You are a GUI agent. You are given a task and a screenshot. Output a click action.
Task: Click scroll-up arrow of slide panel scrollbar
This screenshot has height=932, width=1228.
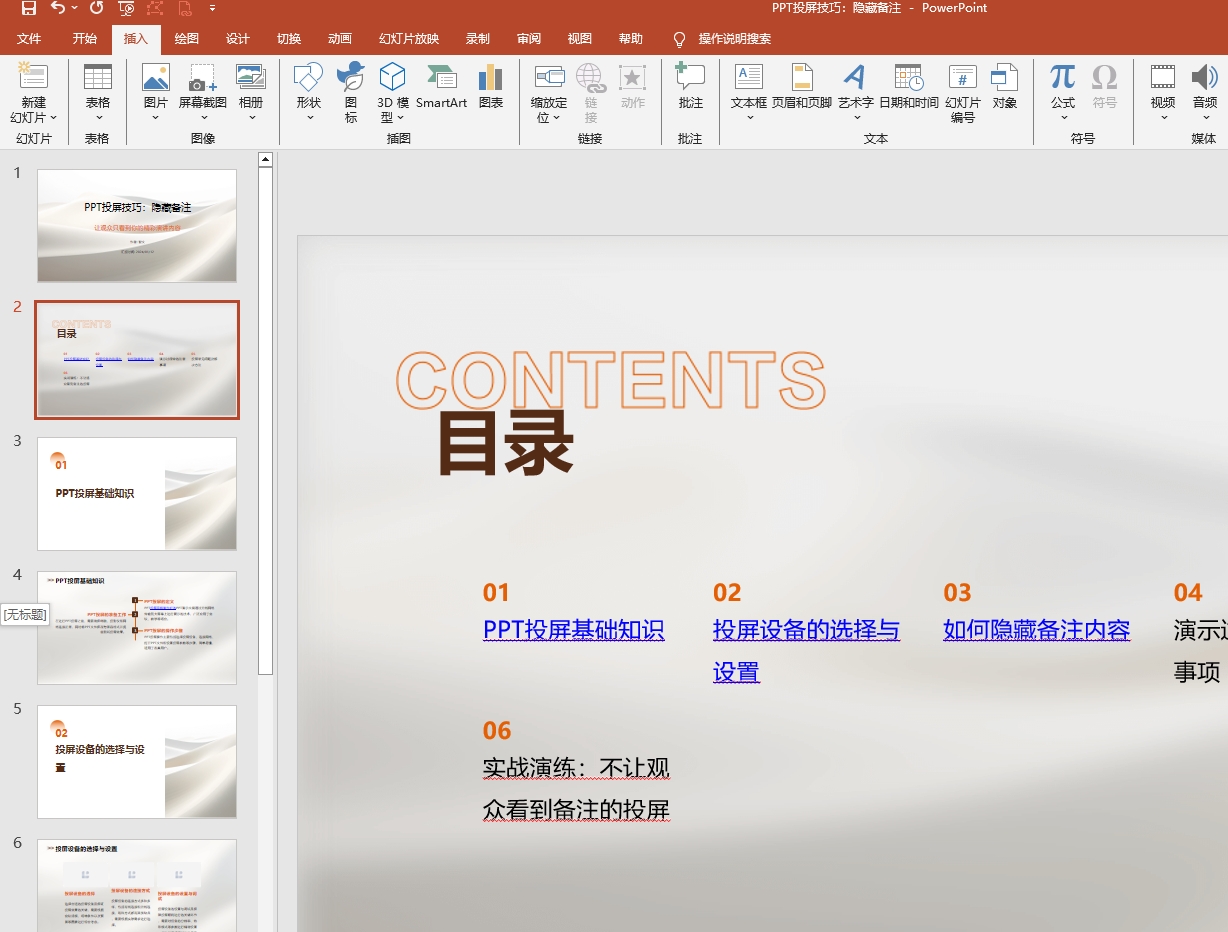[265, 159]
